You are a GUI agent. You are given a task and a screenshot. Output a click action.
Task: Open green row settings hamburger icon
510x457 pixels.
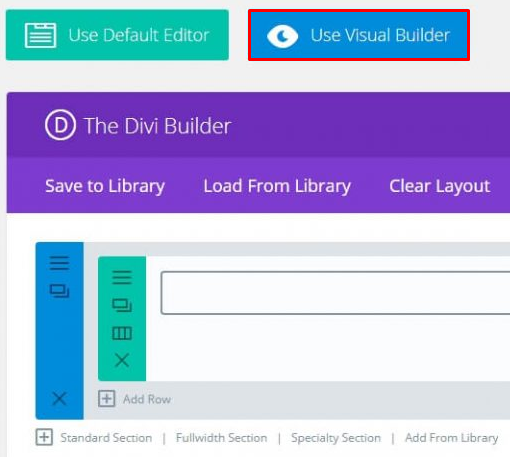coord(122,277)
